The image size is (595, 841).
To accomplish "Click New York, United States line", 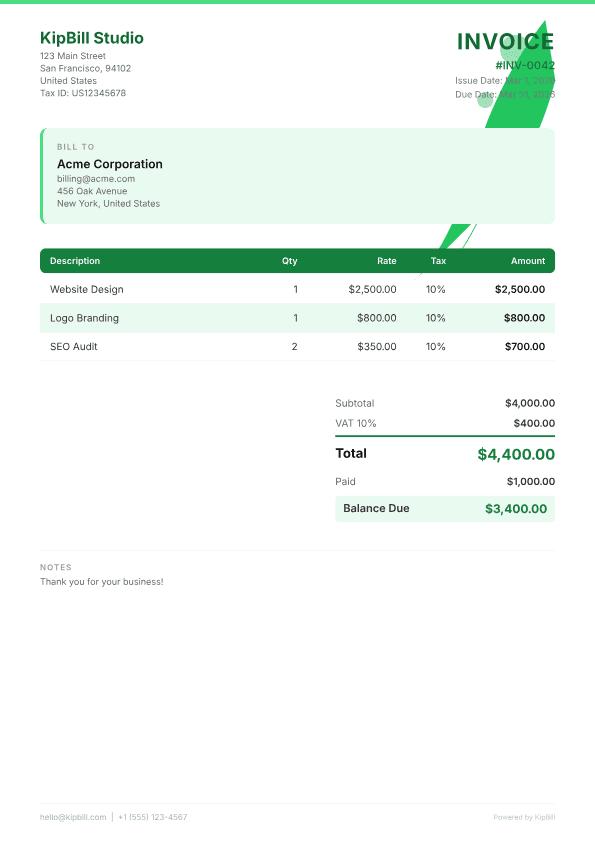I will (x=108, y=203).
